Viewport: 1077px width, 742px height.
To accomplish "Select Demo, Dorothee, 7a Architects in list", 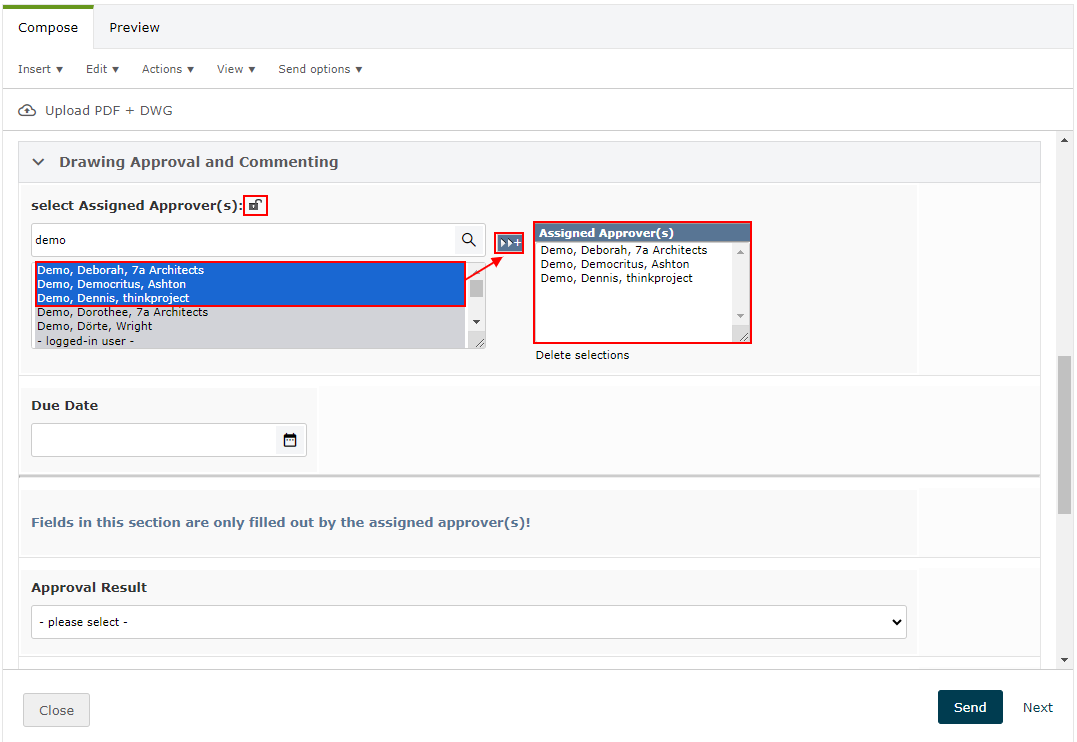I will pos(122,312).
